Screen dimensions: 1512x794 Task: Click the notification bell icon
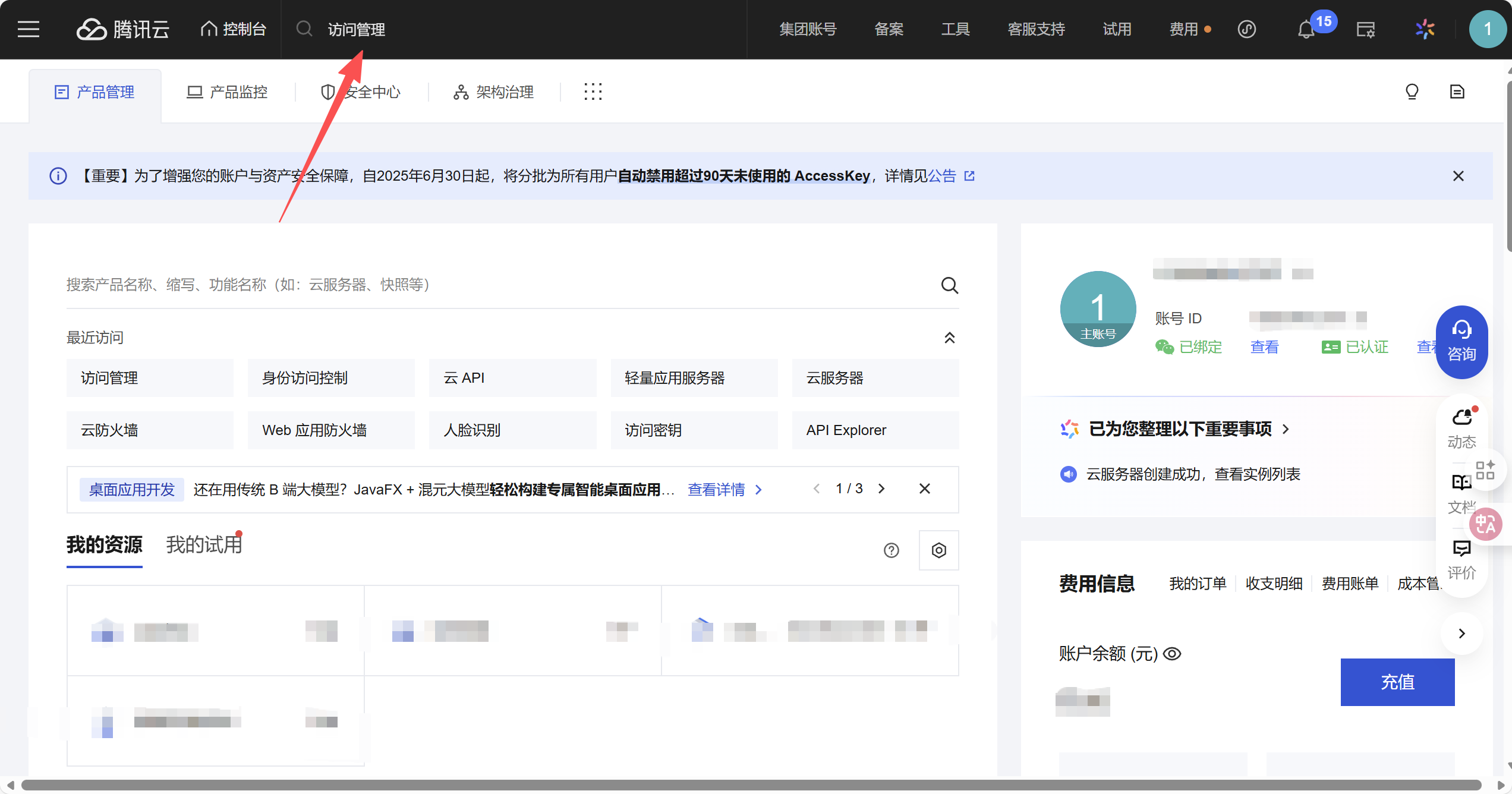pyautogui.click(x=1305, y=30)
